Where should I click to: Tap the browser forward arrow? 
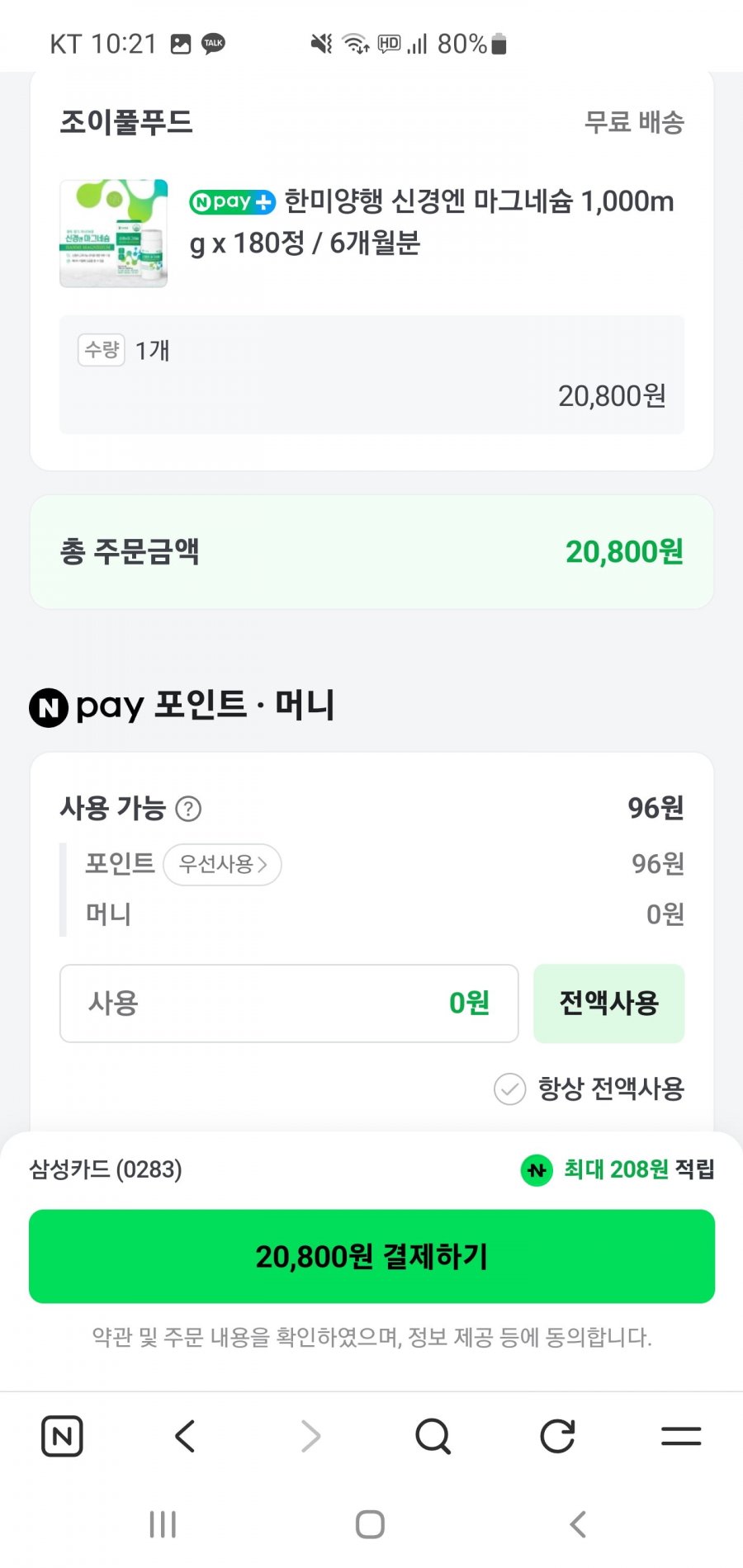click(310, 1436)
